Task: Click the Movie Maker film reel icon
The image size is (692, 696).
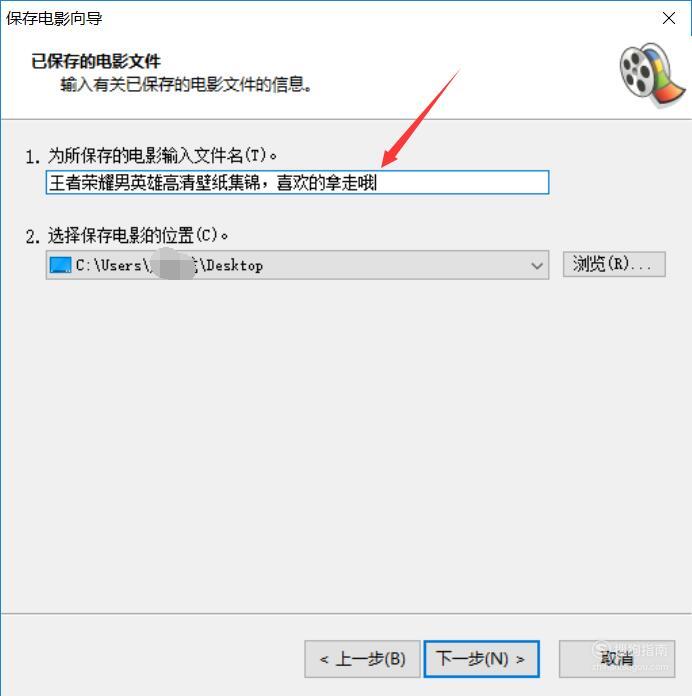Action: [x=652, y=75]
